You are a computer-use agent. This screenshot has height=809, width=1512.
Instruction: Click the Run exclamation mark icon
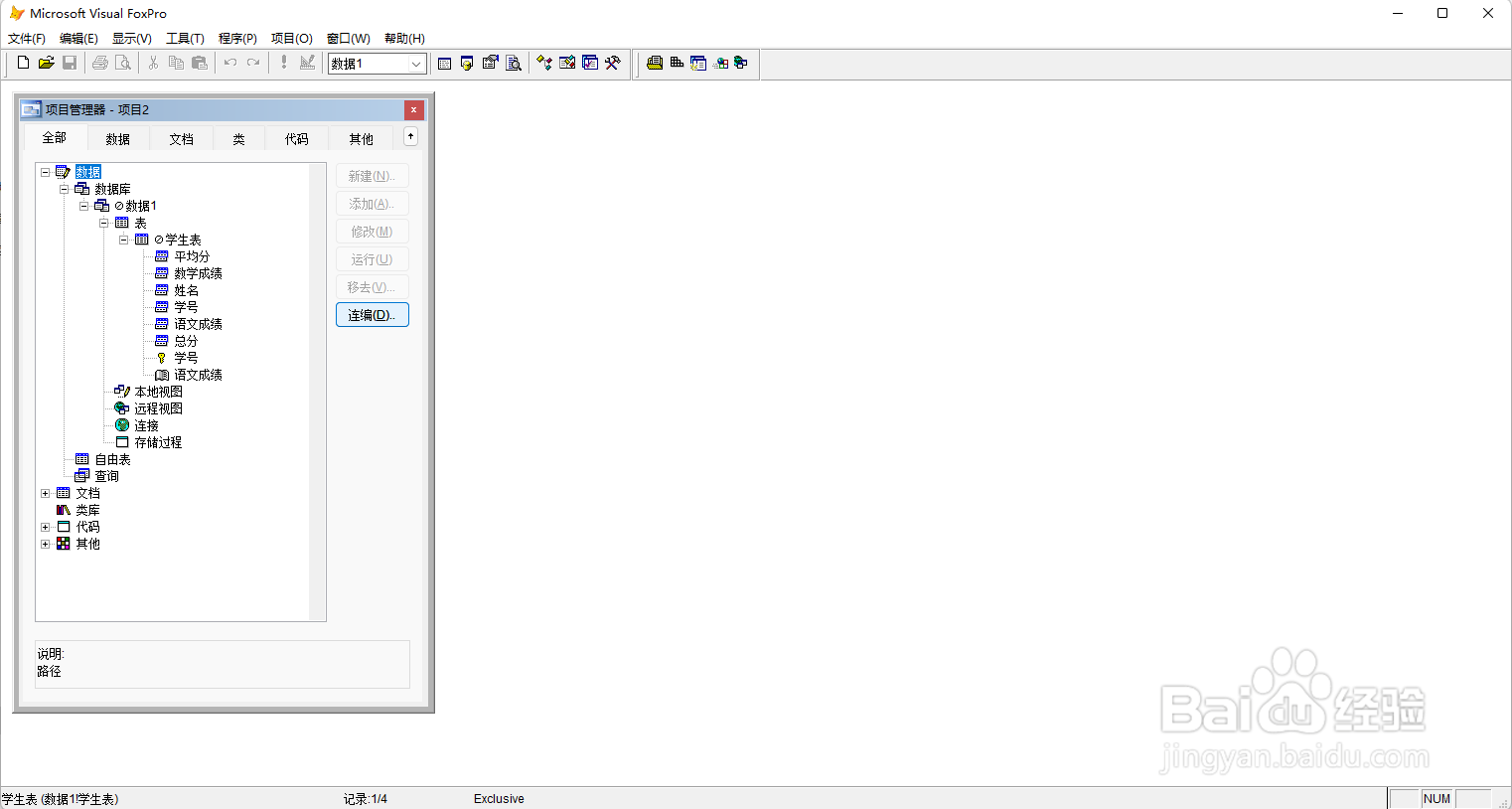pyautogui.click(x=284, y=63)
